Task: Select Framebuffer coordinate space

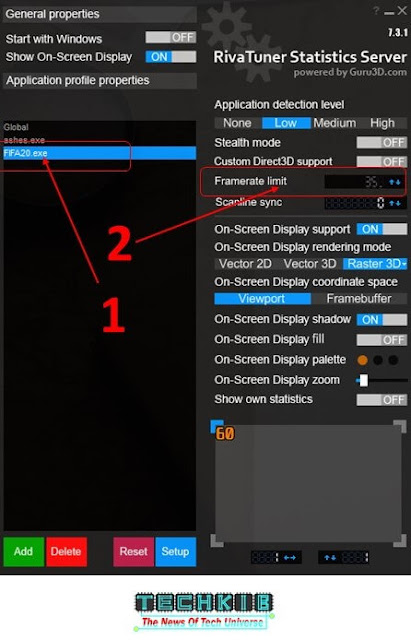Action: pos(359,299)
